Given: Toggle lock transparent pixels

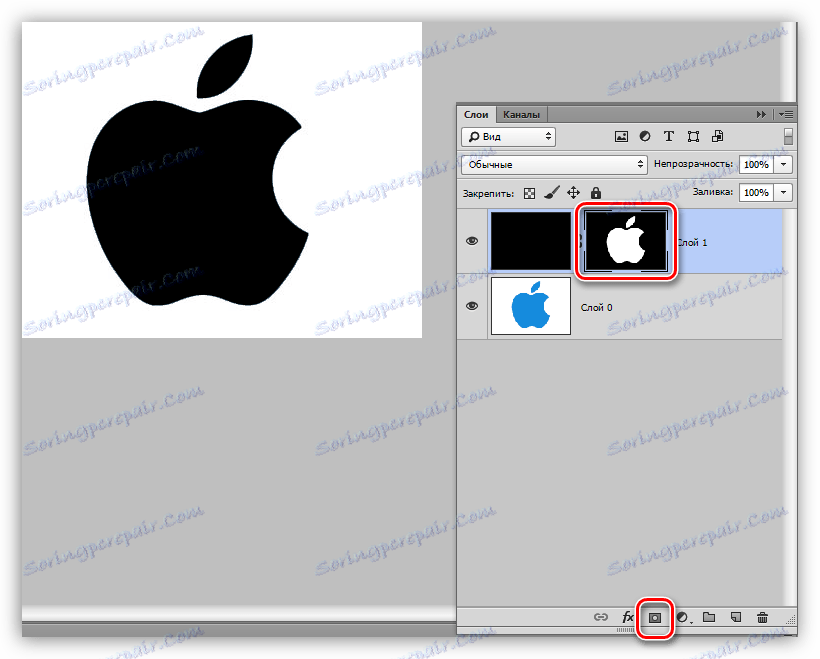Looking at the screenshot, I should click(529, 193).
